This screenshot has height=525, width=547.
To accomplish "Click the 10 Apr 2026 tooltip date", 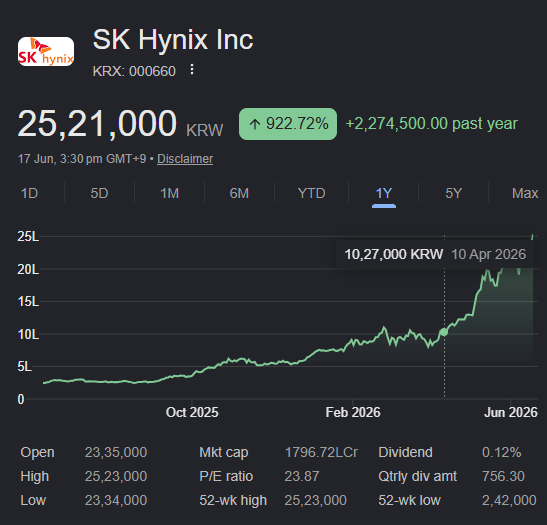I will point(488,254).
